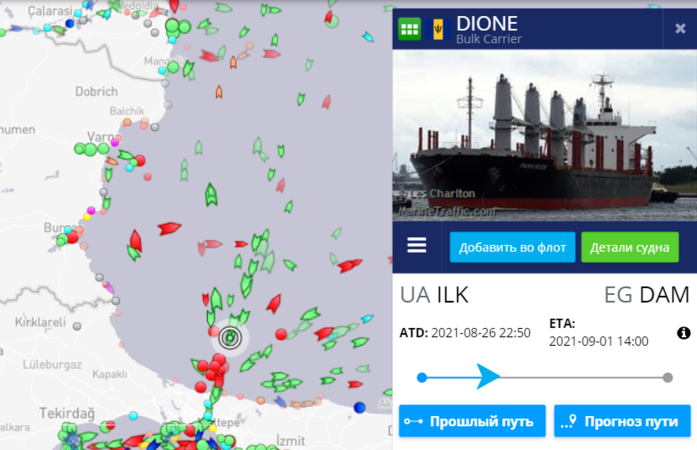Open the hamburger menu under the ship photo
Screen dimensions: 697x450
coord(417,245)
